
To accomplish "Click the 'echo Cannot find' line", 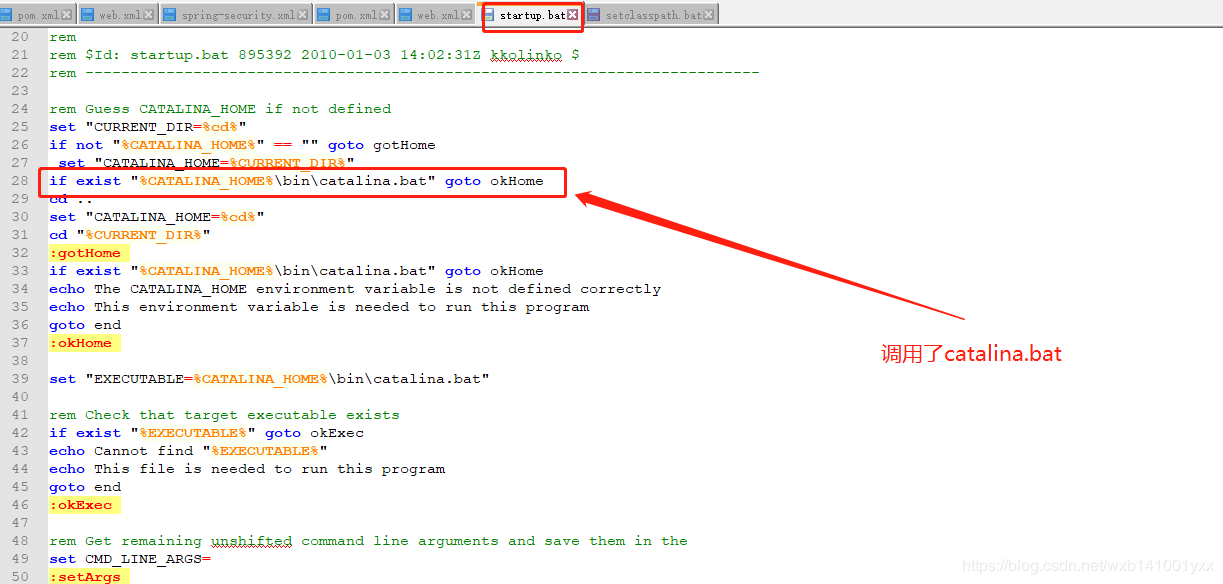I will [188, 451].
